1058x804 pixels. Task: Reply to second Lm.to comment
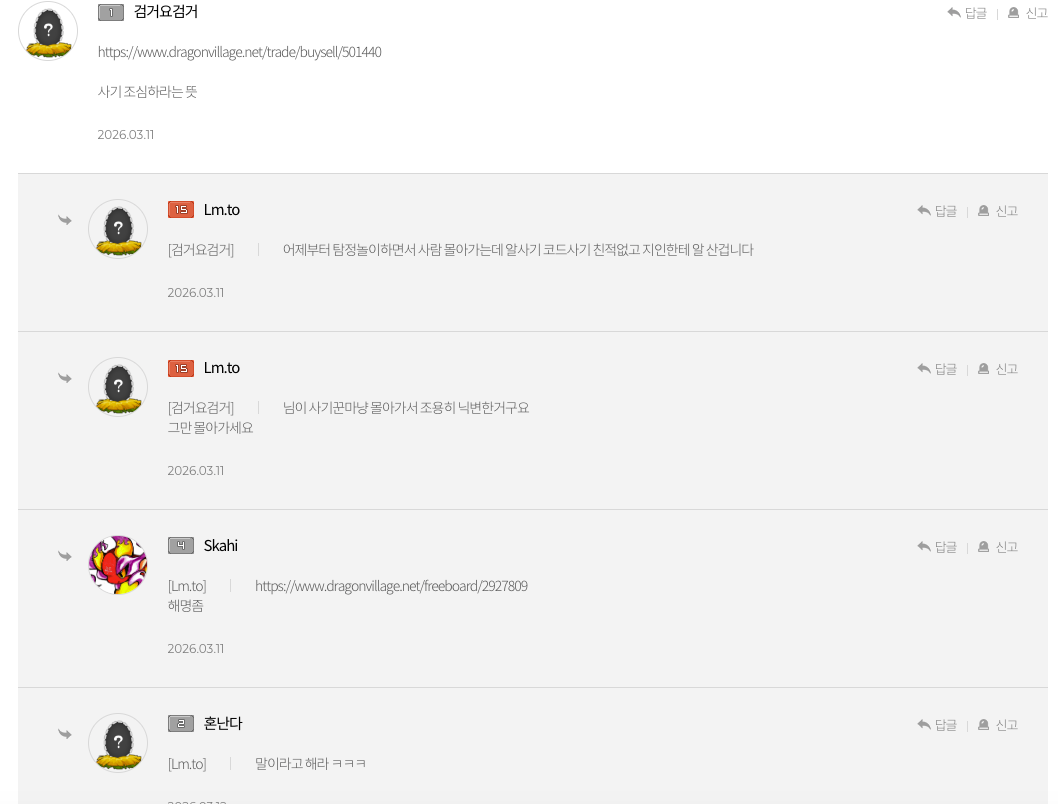[x=937, y=368]
